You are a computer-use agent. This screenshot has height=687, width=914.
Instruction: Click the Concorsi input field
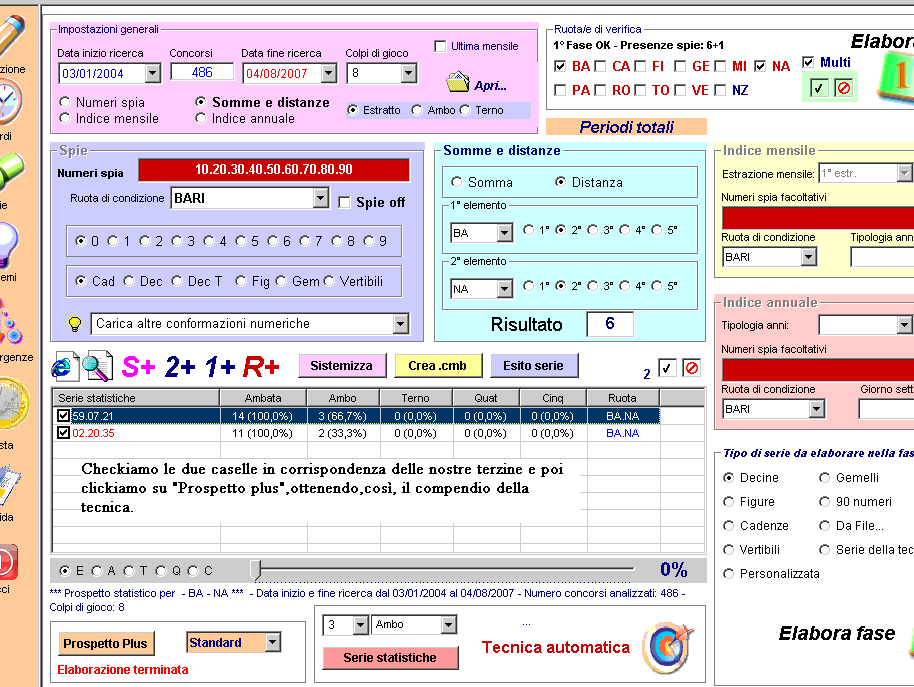point(202,73)
